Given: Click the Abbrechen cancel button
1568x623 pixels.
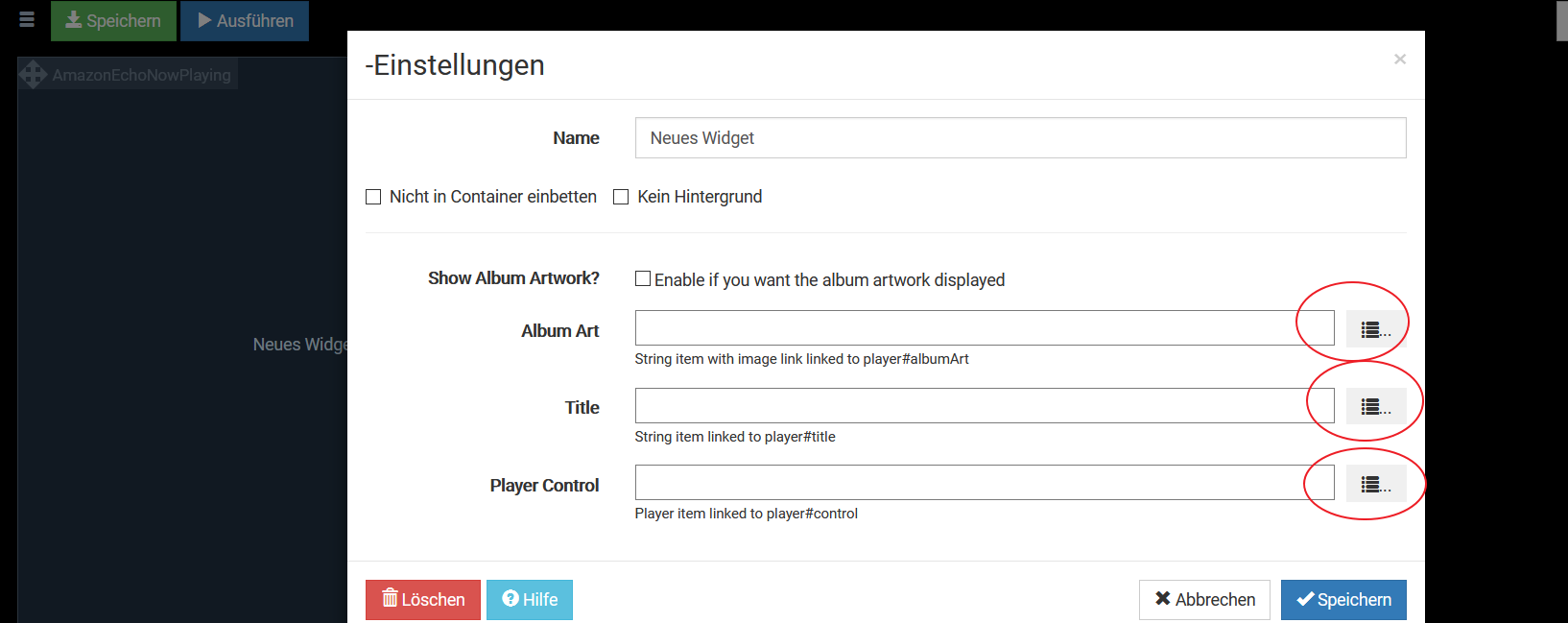Looking at the screenshot, I should point(1204,600).
